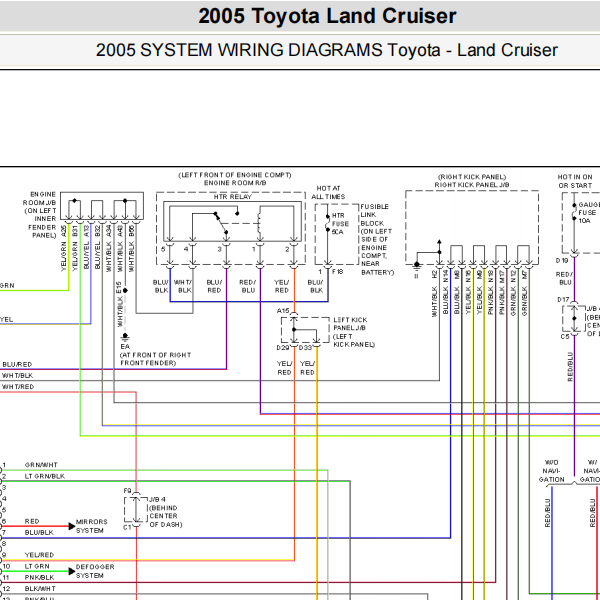The width and height of the screenshot is (600, 600).
Task: Click the "D17" connector label
Action: (563, 300)
